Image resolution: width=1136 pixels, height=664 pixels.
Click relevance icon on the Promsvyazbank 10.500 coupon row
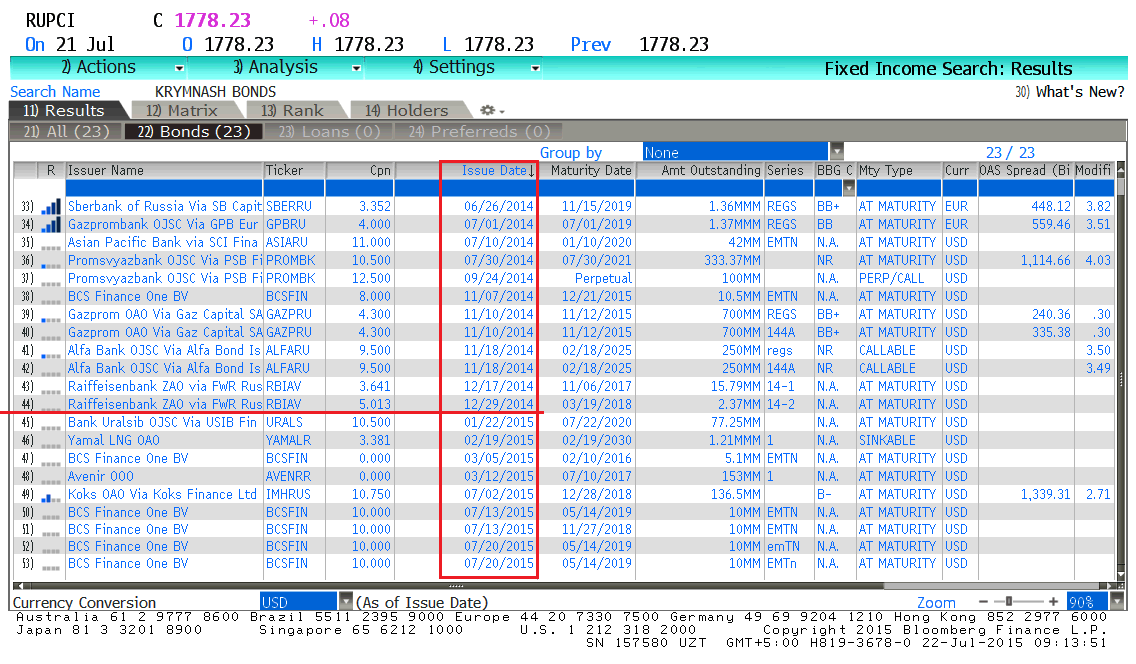pyautogui.click(x=51, y=262)
